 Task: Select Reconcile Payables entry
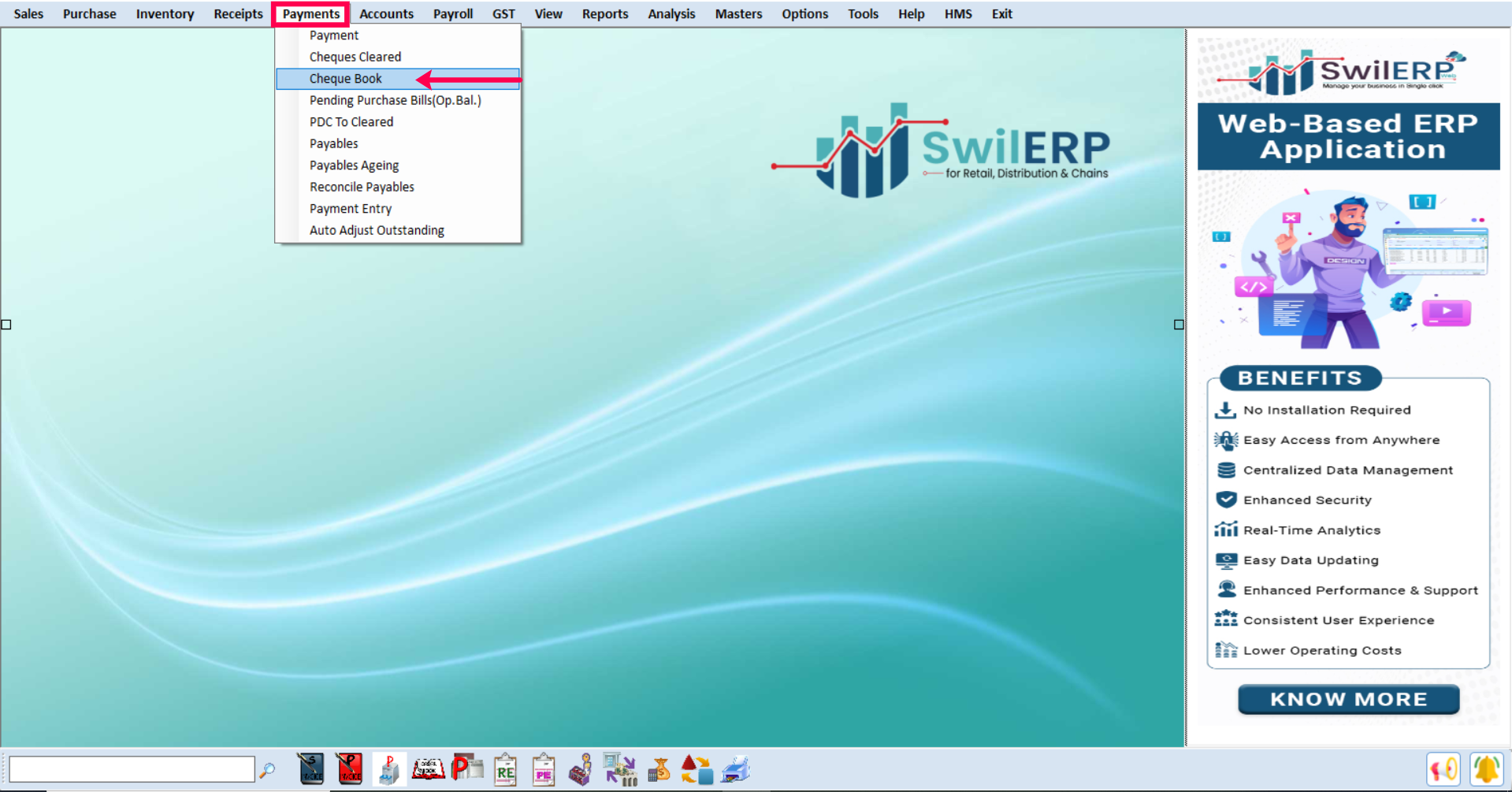click(x=398, y=187)
